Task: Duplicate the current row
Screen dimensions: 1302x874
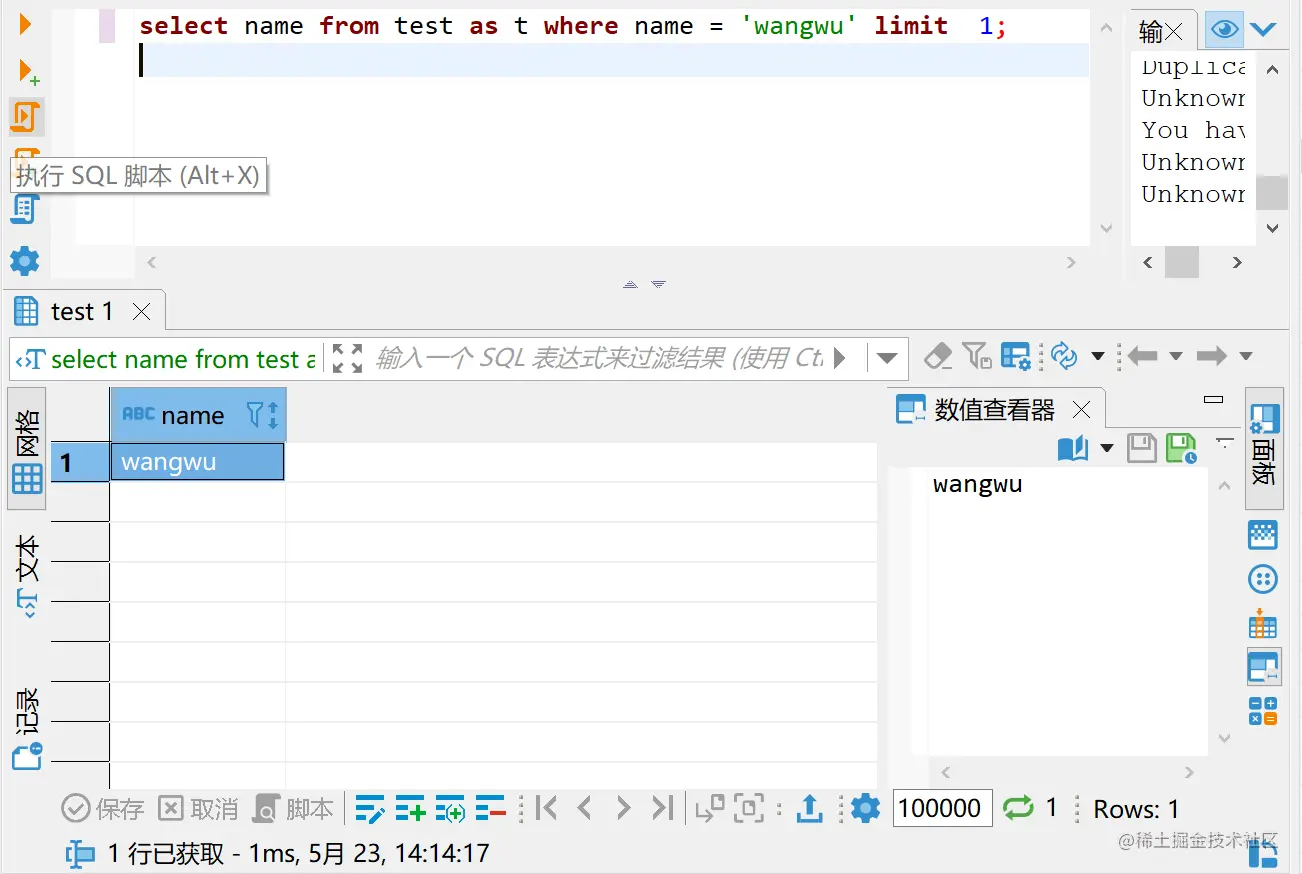Action: click(450, 808)
